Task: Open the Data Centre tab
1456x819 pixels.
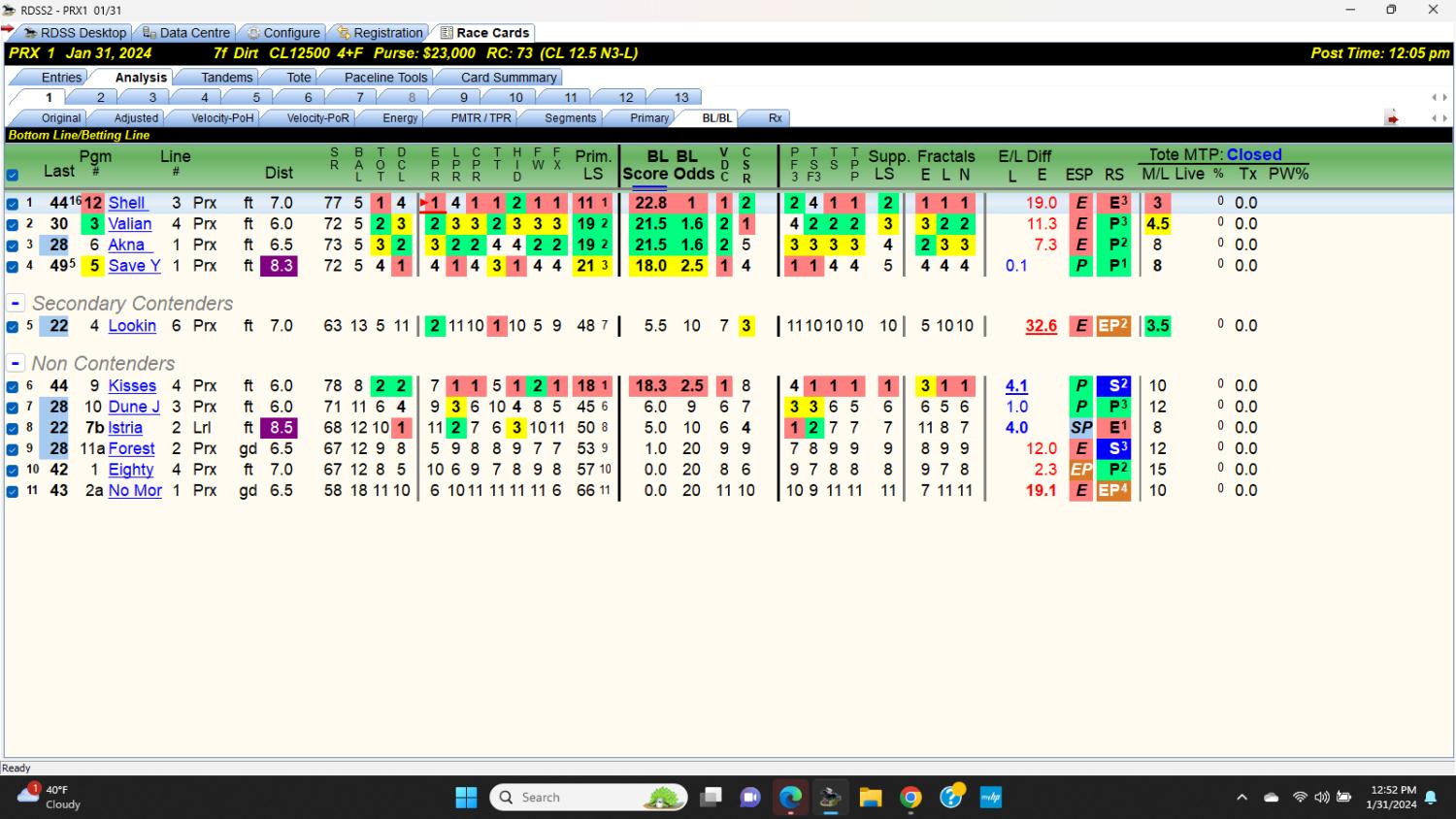Action: tap(186, 33)
